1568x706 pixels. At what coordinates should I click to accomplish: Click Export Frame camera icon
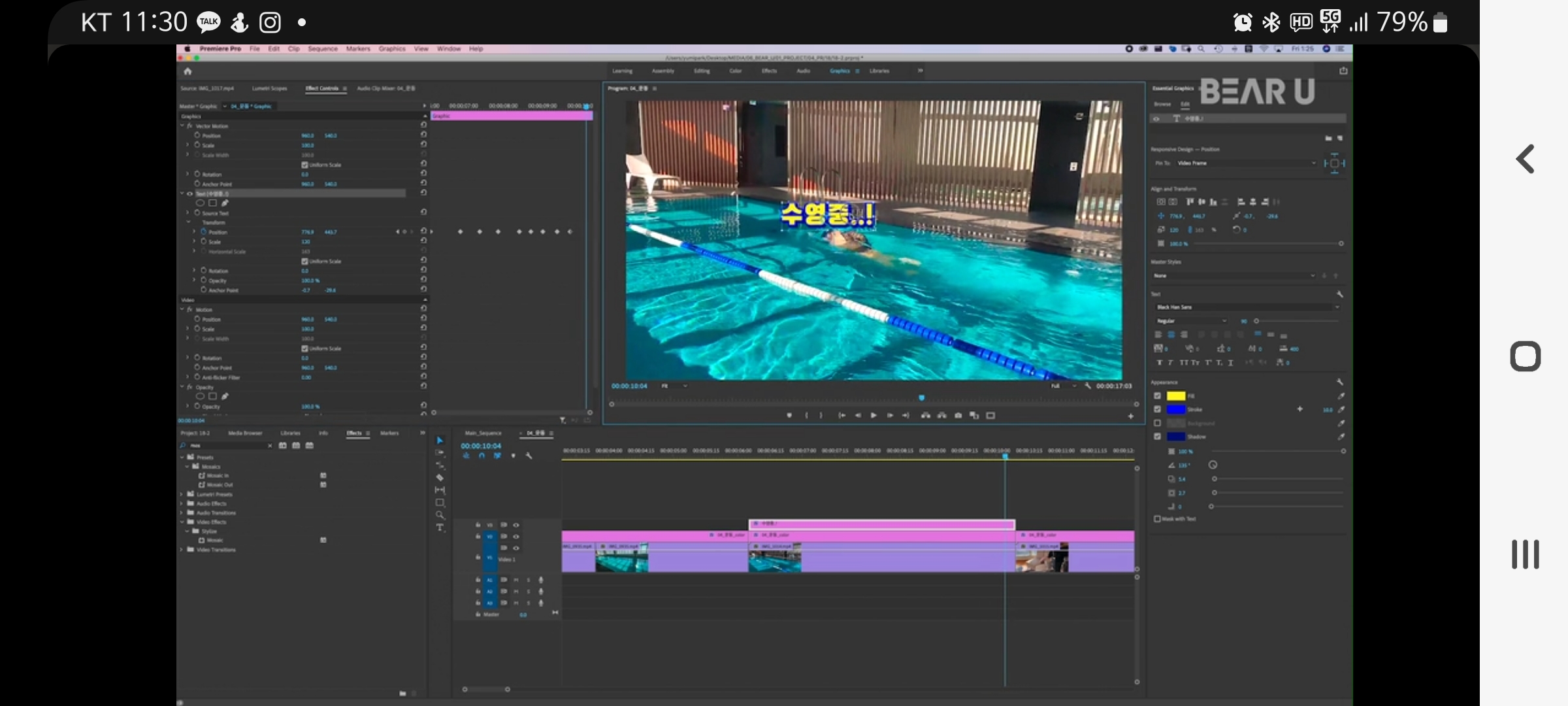[x=958, y=416]
